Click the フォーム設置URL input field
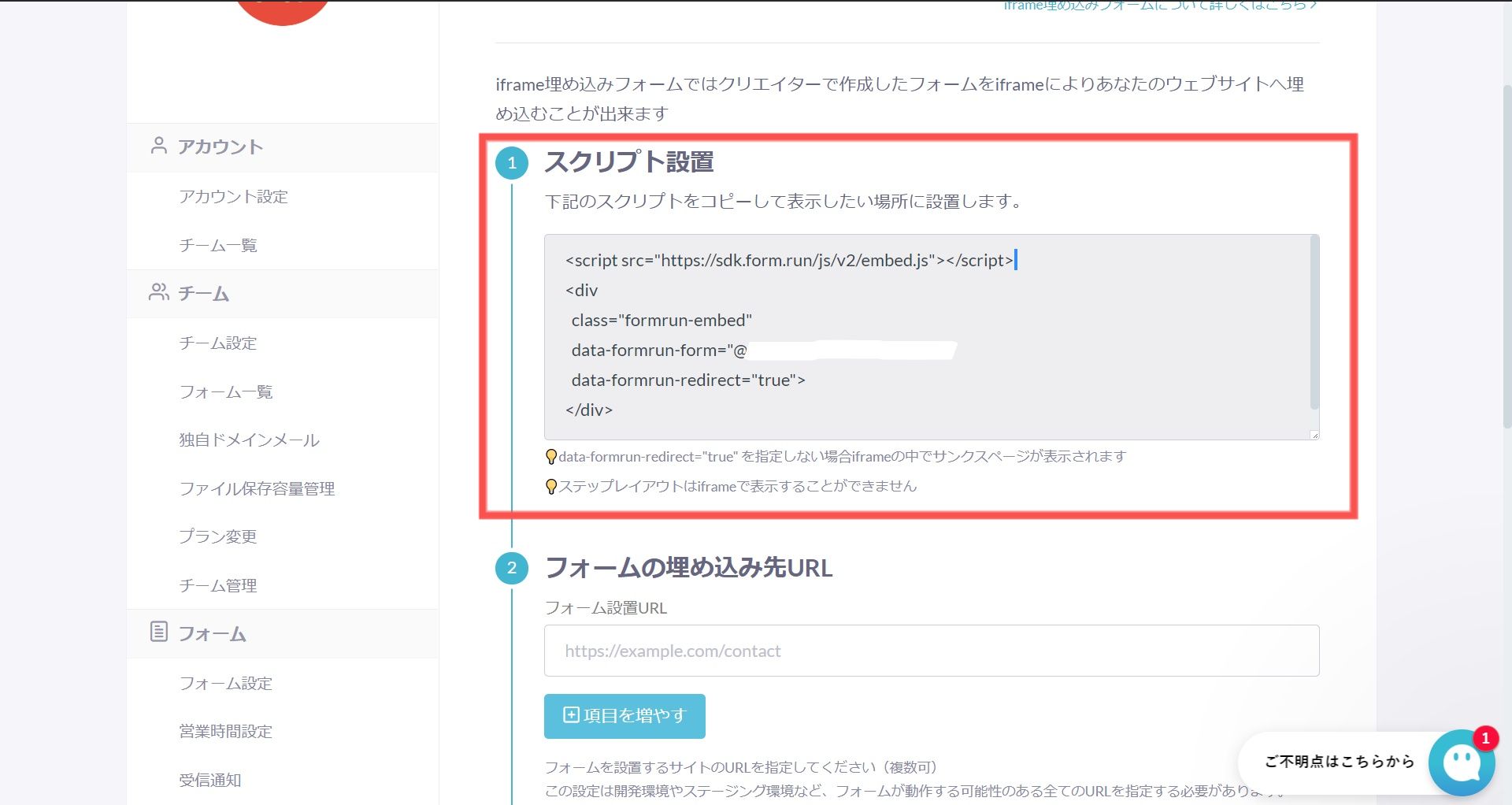This screenshot has width=1512, height=805. [x=931, y=651]
